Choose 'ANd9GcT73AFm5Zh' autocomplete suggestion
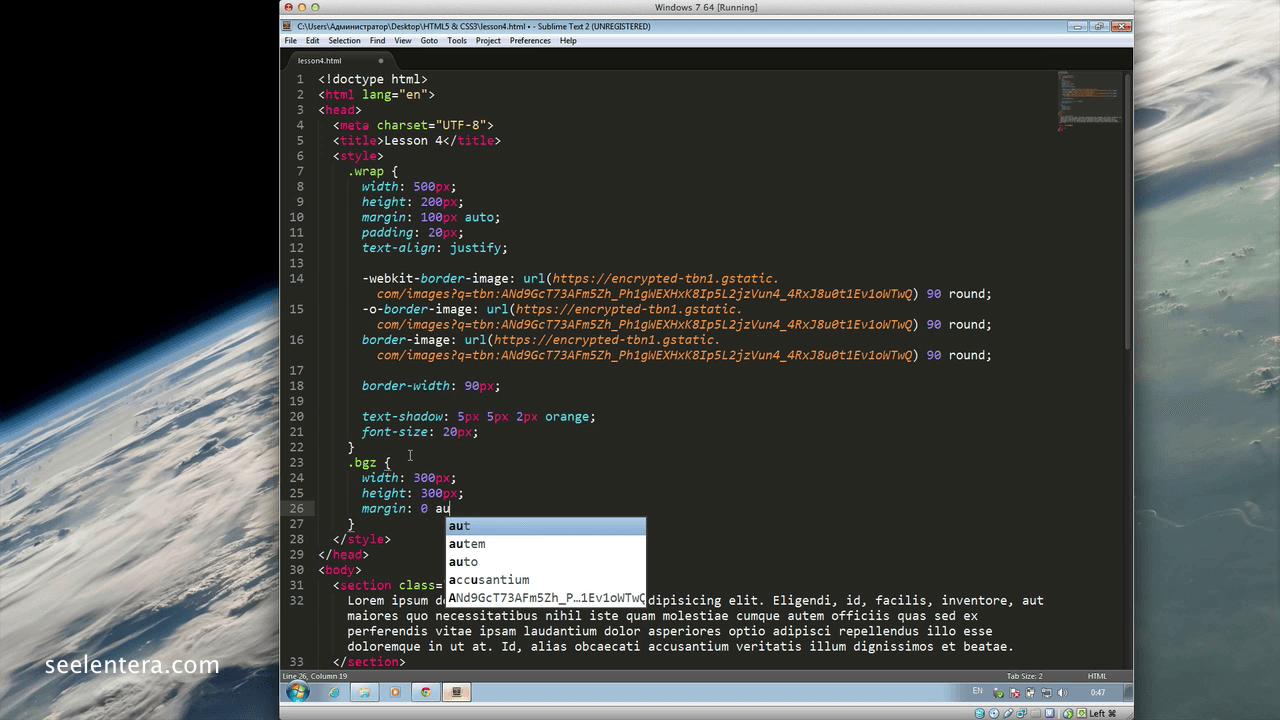Screen dimensions: 1280x720 click(x=545, y=598)
